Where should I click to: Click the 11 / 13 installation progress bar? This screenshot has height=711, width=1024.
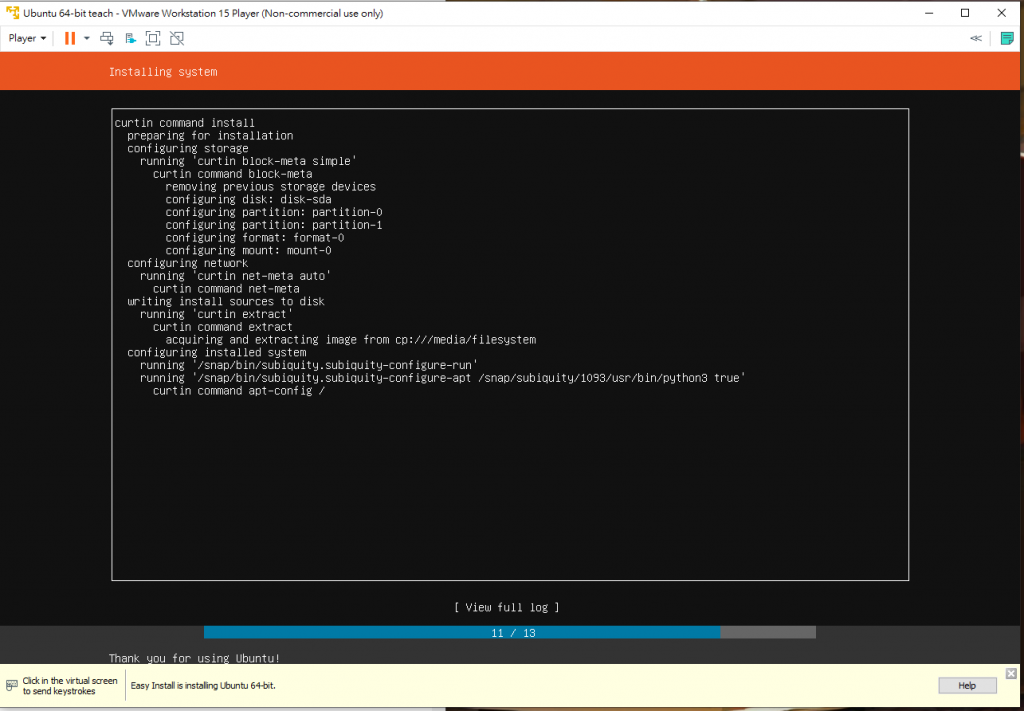pyautogui.click(x=509, y=633)
